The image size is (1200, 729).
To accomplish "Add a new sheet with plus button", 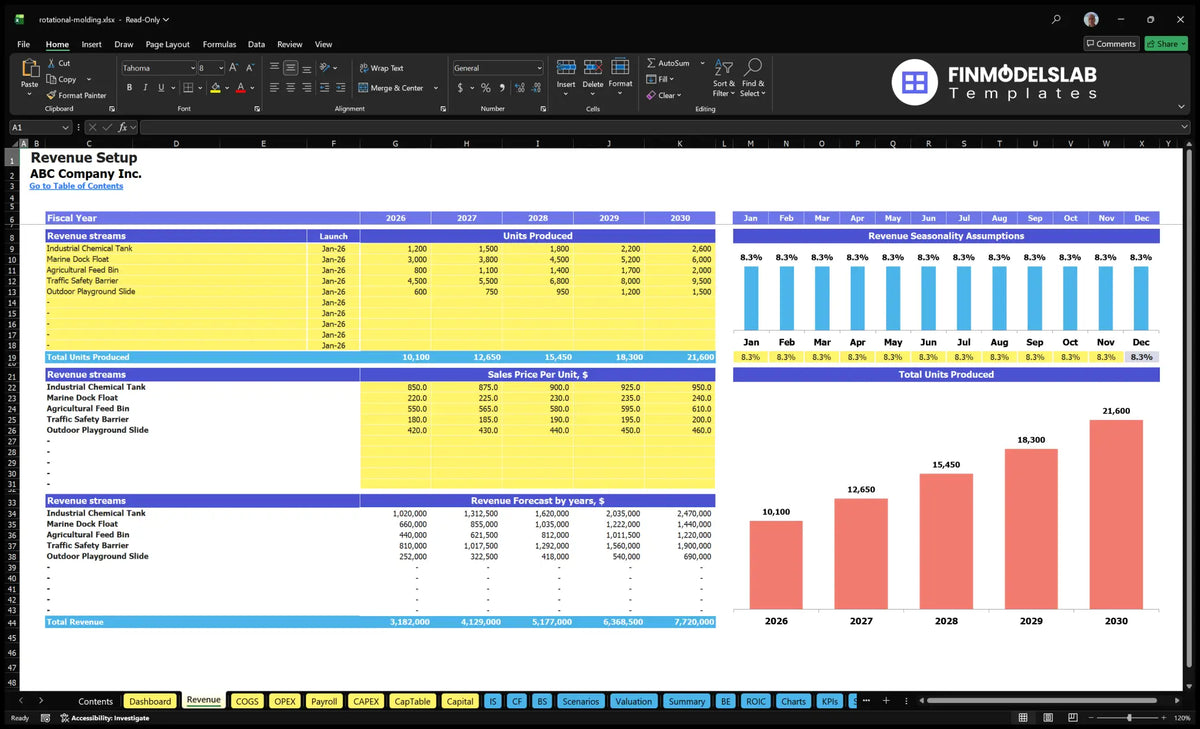I will [886, 701].
